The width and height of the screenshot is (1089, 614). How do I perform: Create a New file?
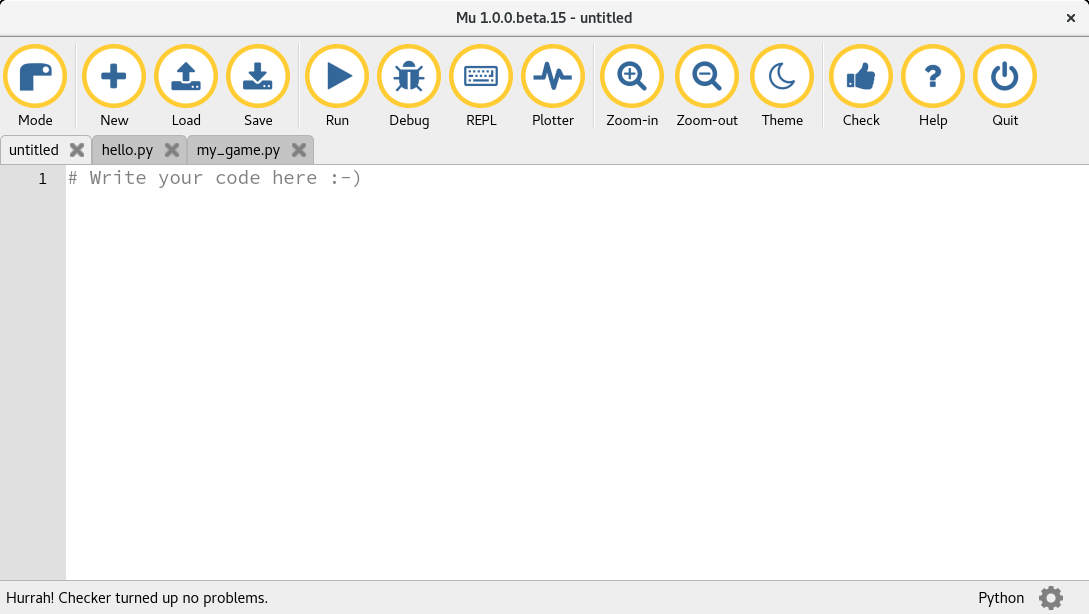click(114, 77)
